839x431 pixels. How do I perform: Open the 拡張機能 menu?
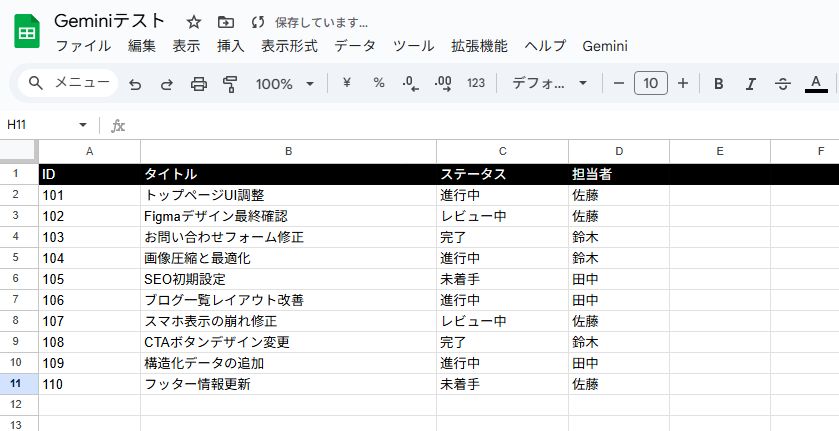[479, 46]
